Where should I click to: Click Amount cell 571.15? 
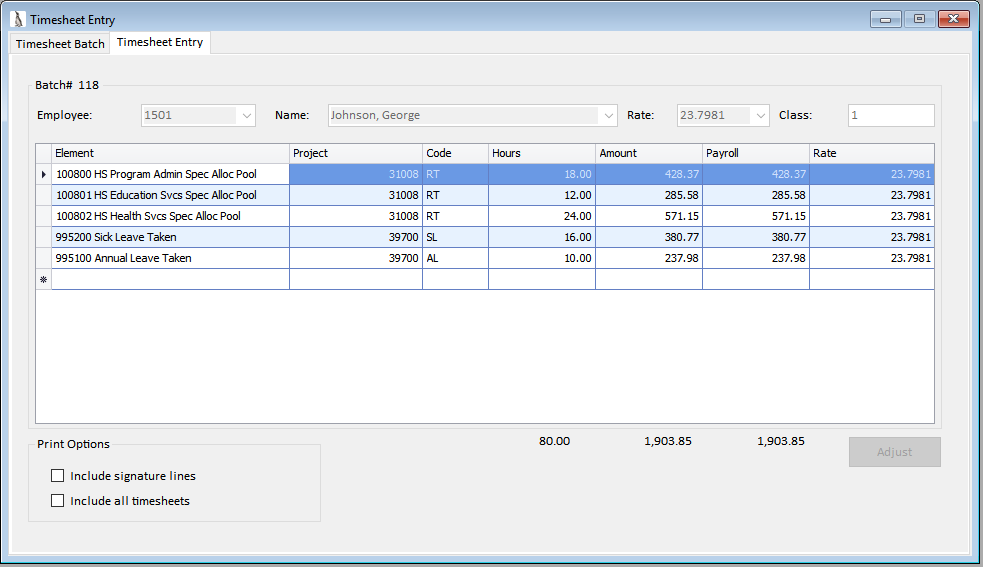click(649, 216)
